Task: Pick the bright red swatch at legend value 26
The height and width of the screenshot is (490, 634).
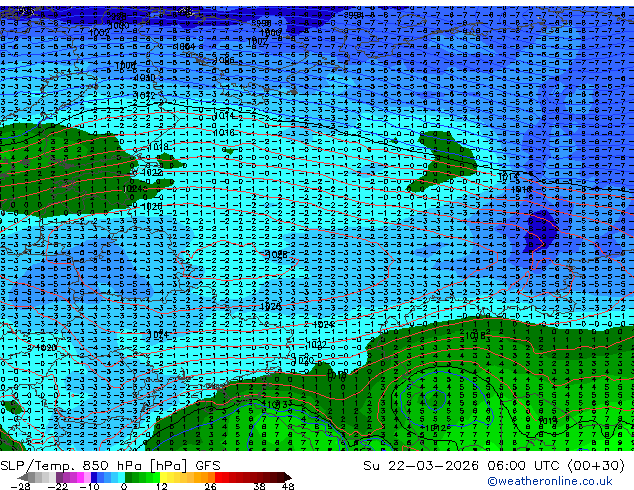Action: click(218, 477)
